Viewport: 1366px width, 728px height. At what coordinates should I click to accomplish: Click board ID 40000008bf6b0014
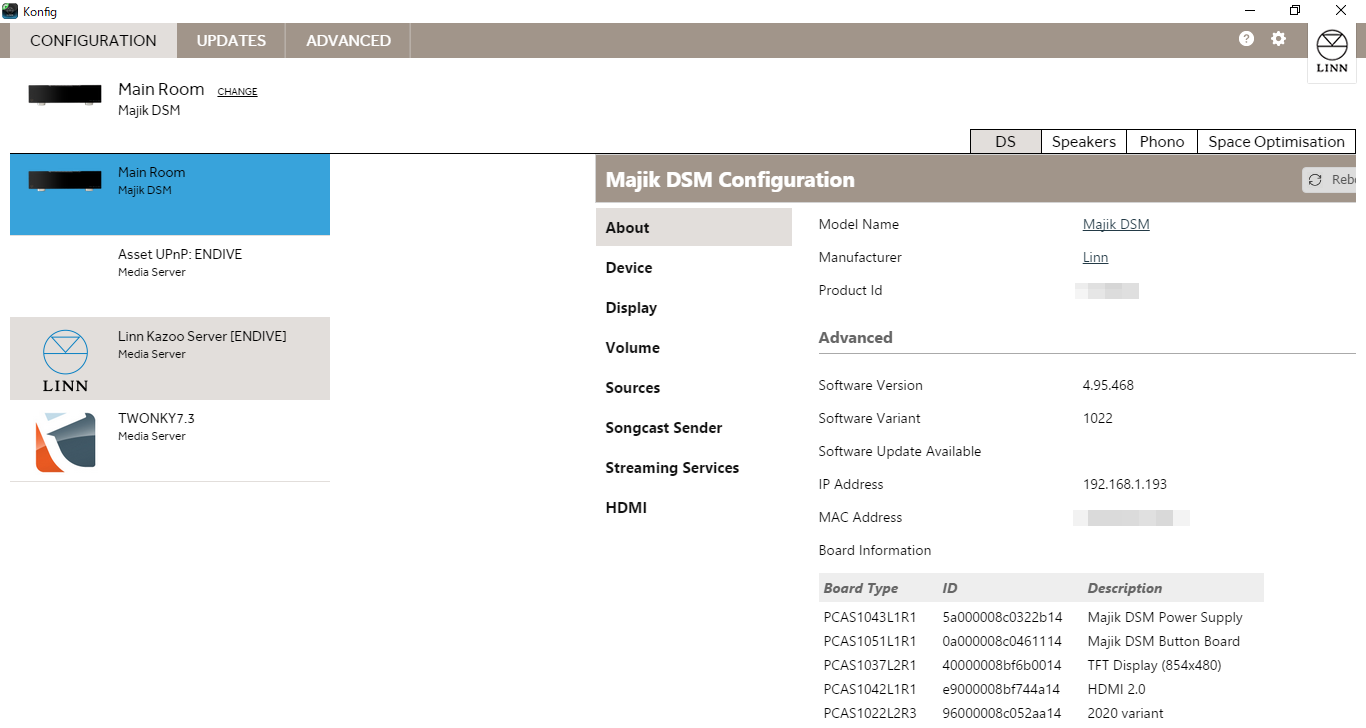pyautogui.click(x=1002, y=665)
